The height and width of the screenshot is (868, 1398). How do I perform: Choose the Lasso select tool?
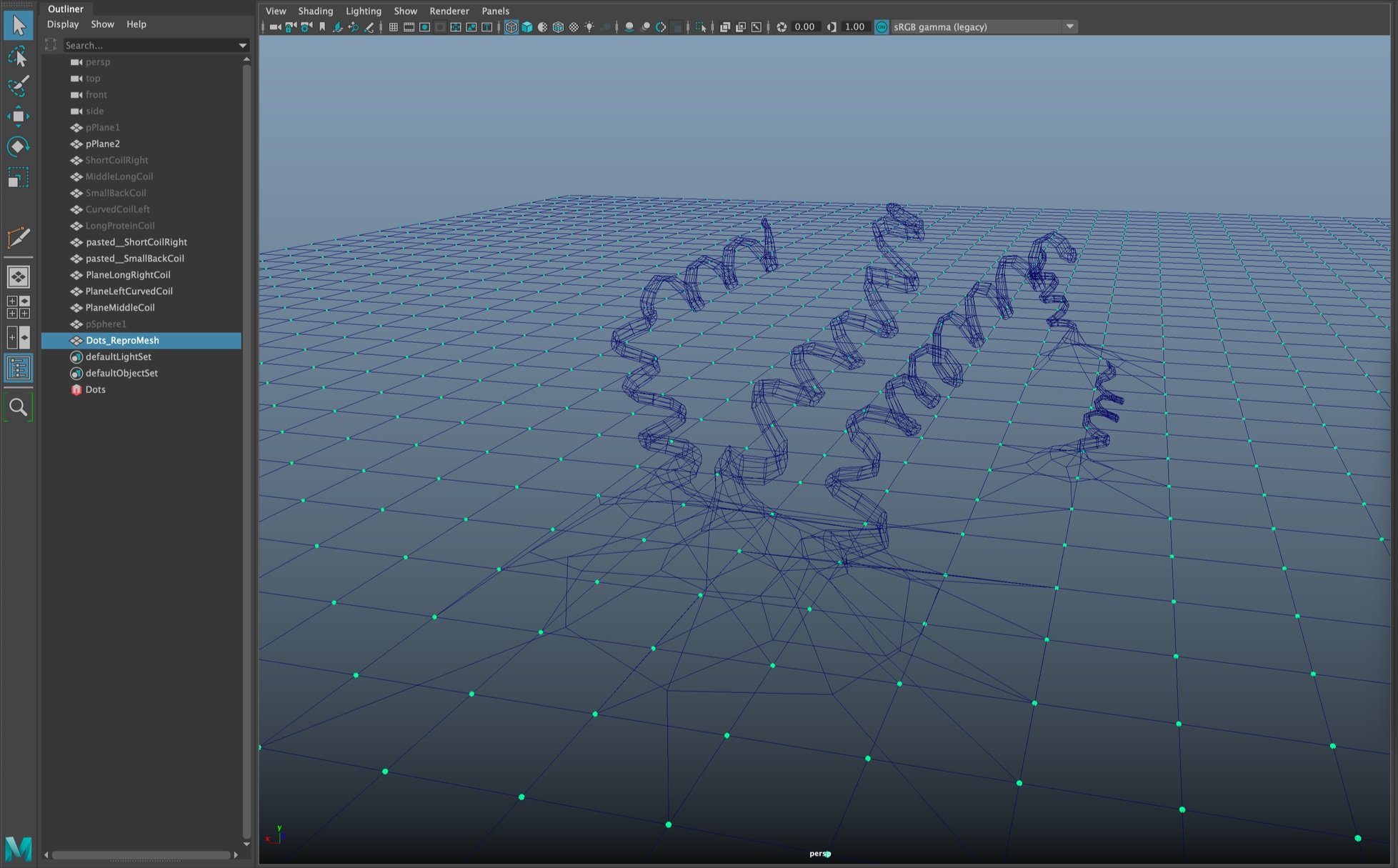pyautogui.click(x=18, y=56)
